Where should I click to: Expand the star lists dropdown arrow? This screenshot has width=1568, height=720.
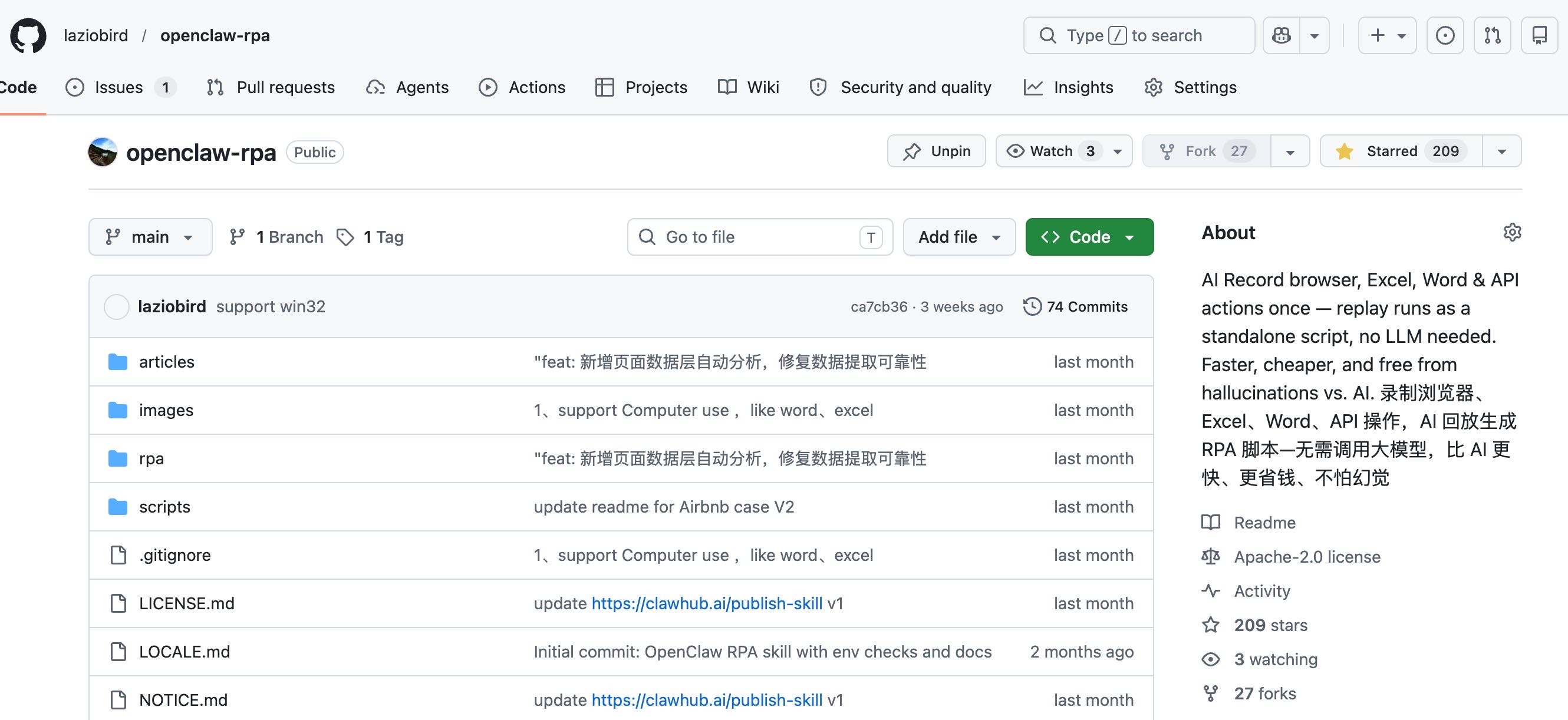(x=1501, y=151)
